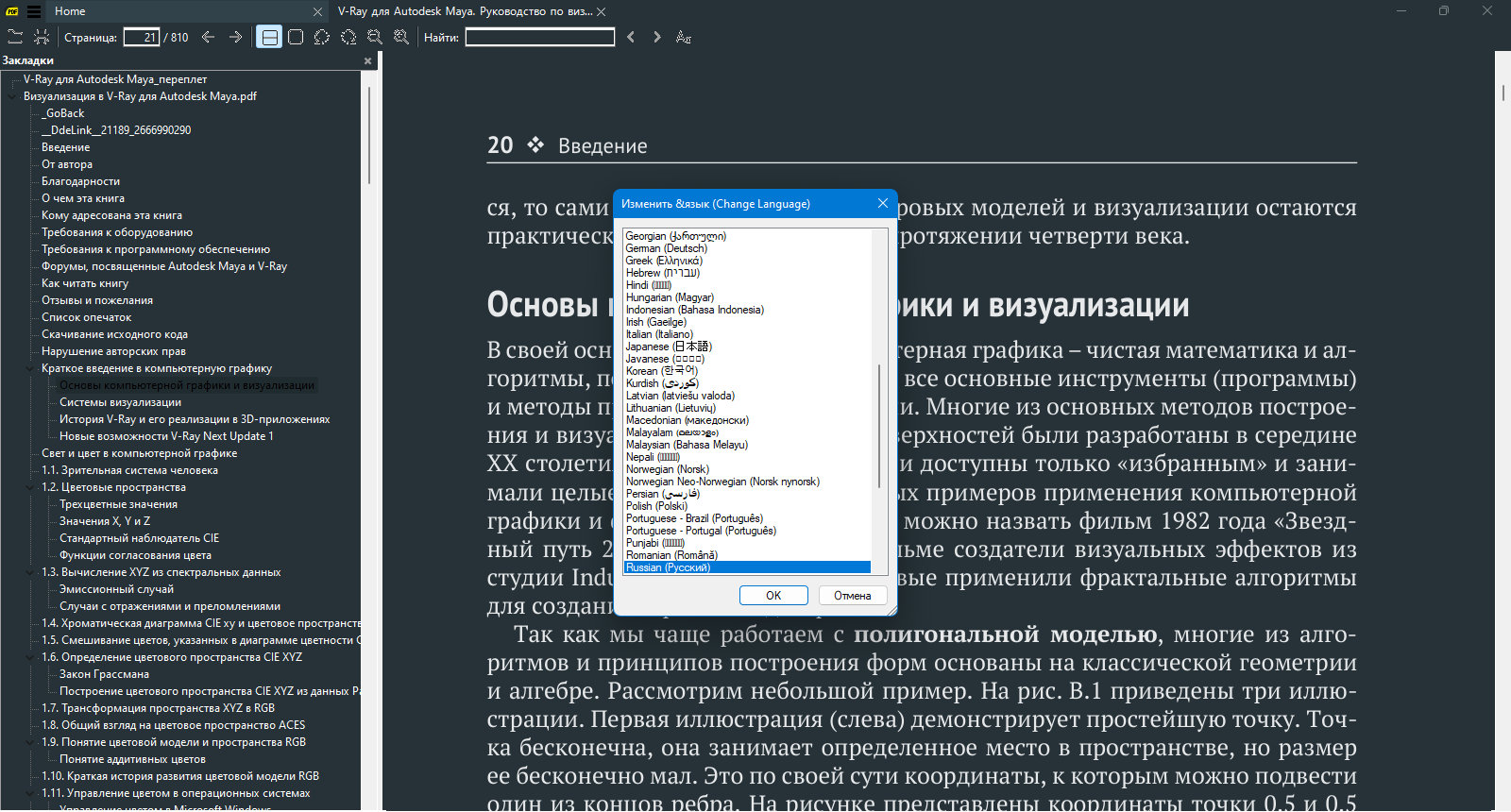Select highlighted Russian (Русский) entry
This screenshot has width=1511, height=812.
(x=747, y=567)
